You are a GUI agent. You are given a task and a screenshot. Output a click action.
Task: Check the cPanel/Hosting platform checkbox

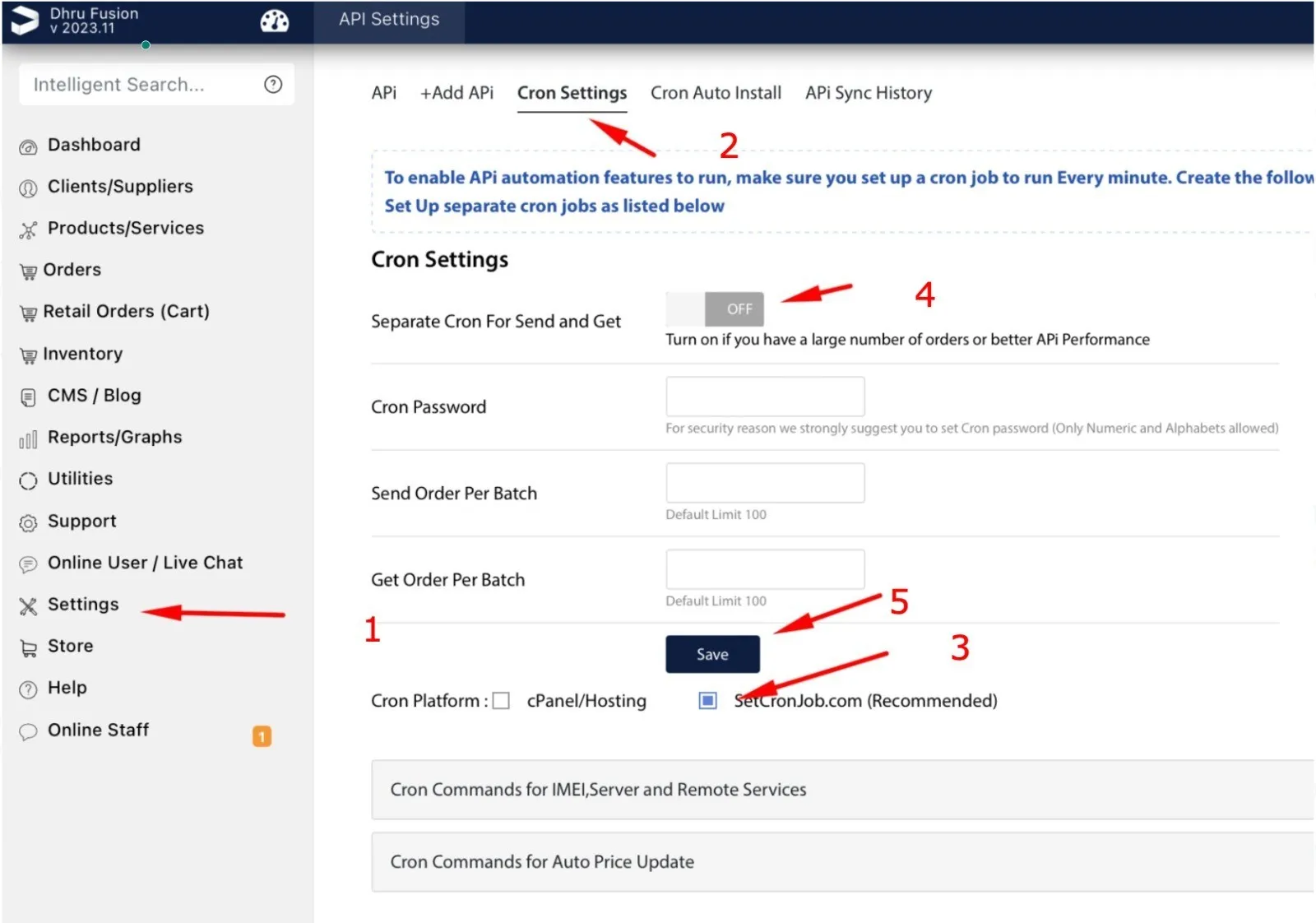(501, 701)
